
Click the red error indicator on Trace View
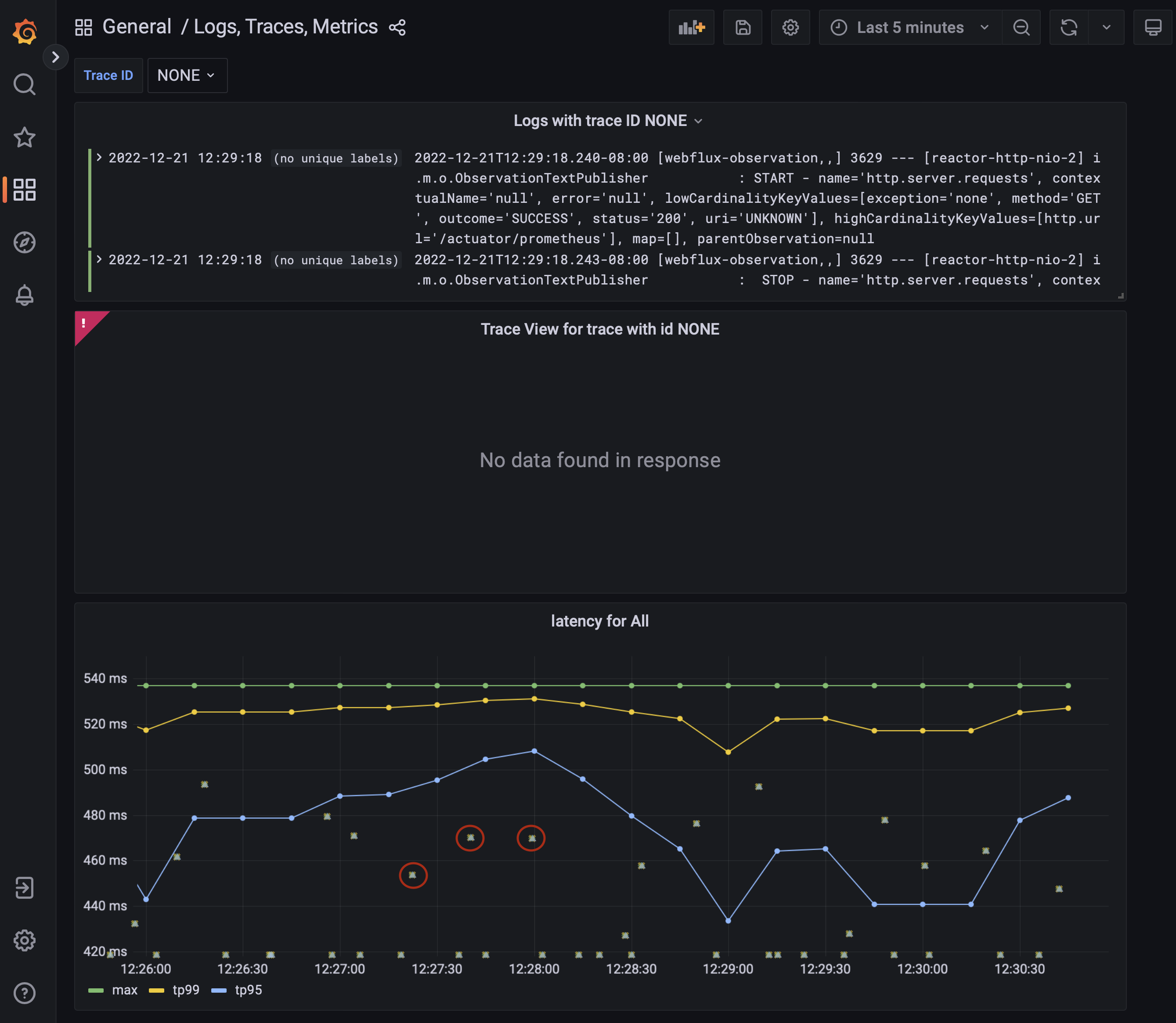[x=84, y=323]
